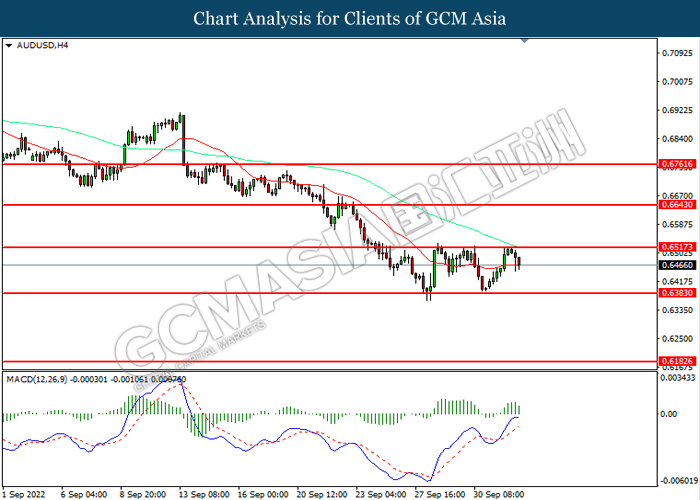Viewport: 700px width, 500px height.
Task: Select the 0.66430 red price label
Action: pos(677,205)
